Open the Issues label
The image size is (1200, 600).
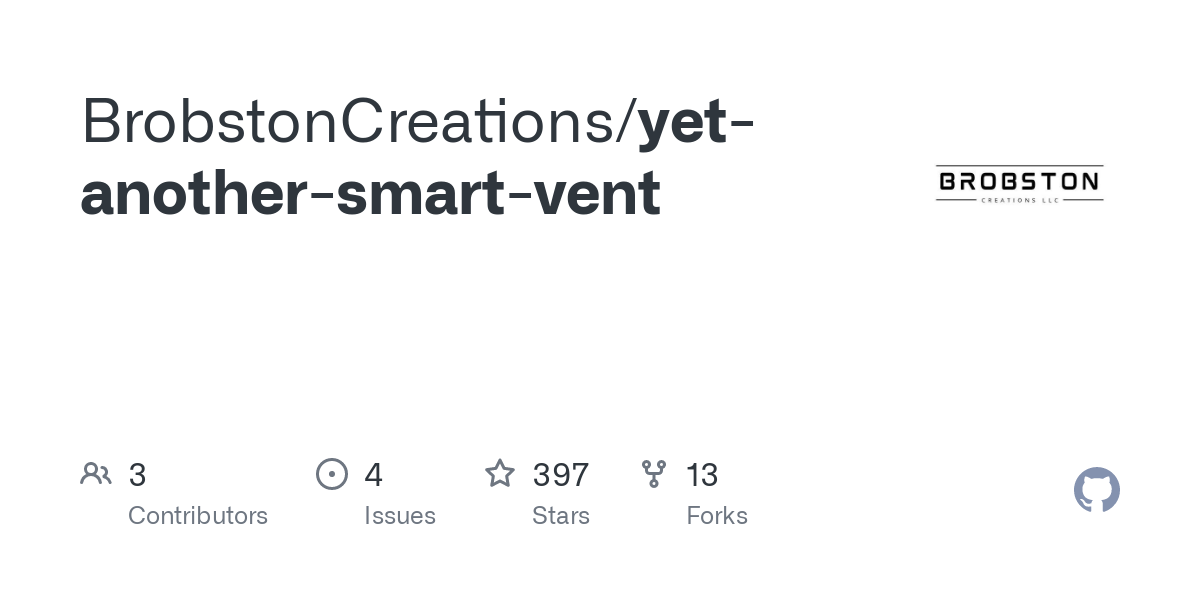point(400,516)
